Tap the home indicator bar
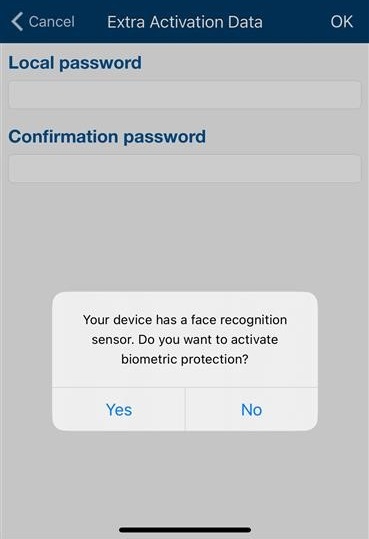The image size is (369, 539). tap(185, 530)
